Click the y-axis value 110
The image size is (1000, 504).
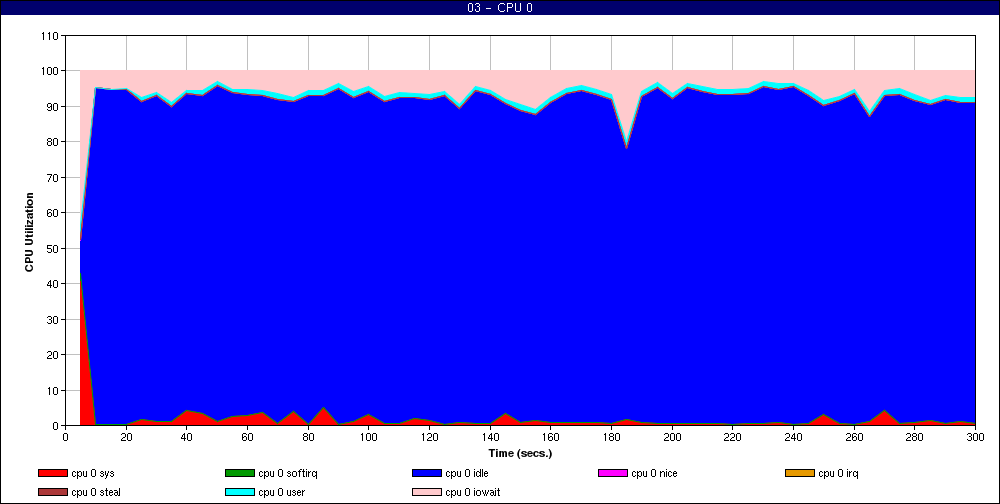click(x=49, y=36)
